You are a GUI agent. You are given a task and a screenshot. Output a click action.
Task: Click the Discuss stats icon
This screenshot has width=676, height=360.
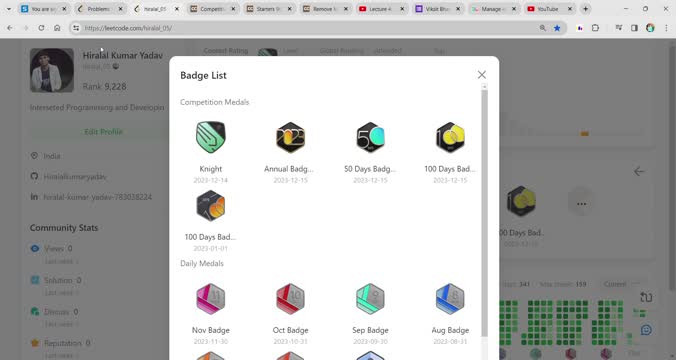(x=35, y=311)
